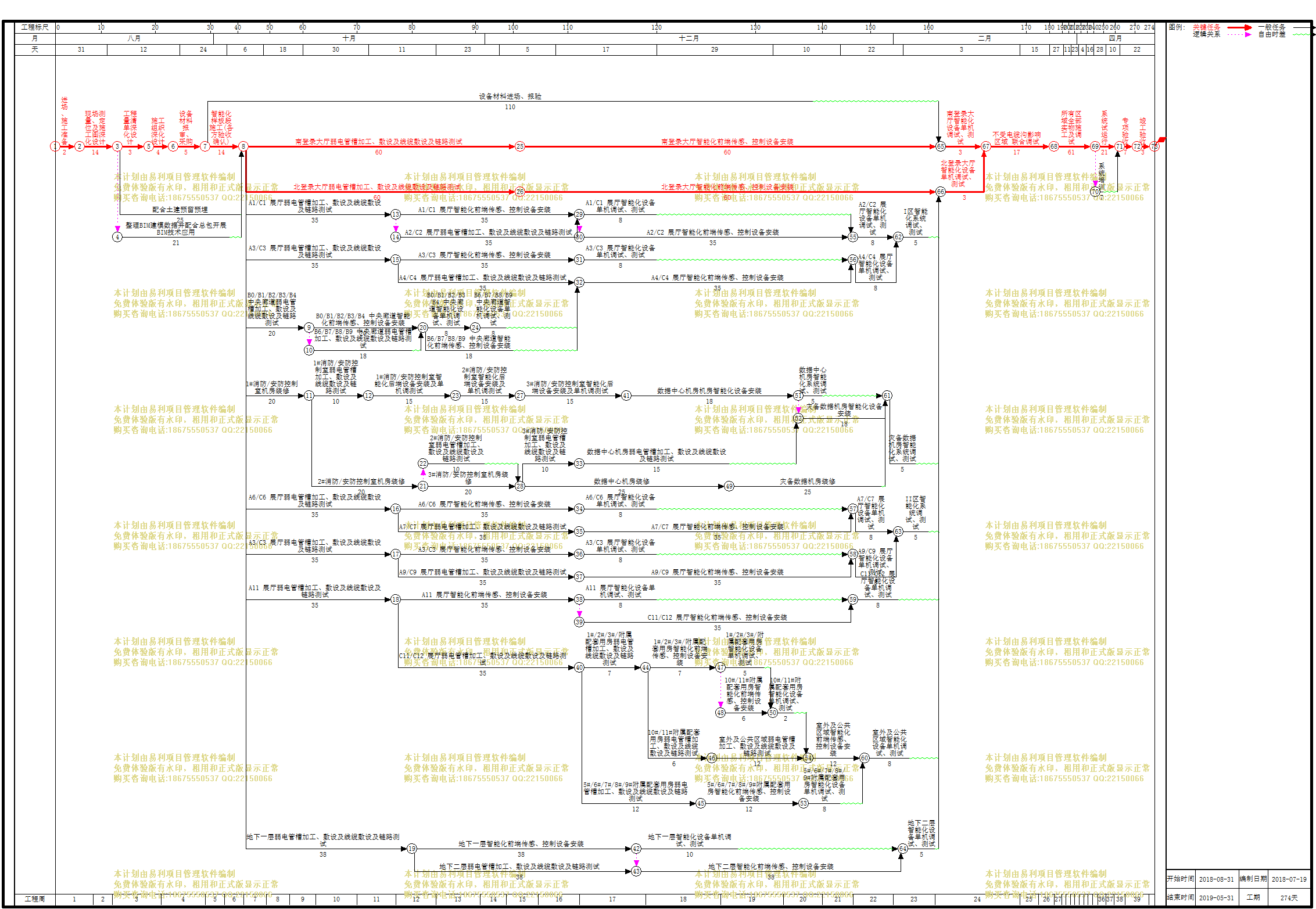Select node 67 before joint commissioning
The width and height of the screenshot is (1316, 909).
coord(985,146)
